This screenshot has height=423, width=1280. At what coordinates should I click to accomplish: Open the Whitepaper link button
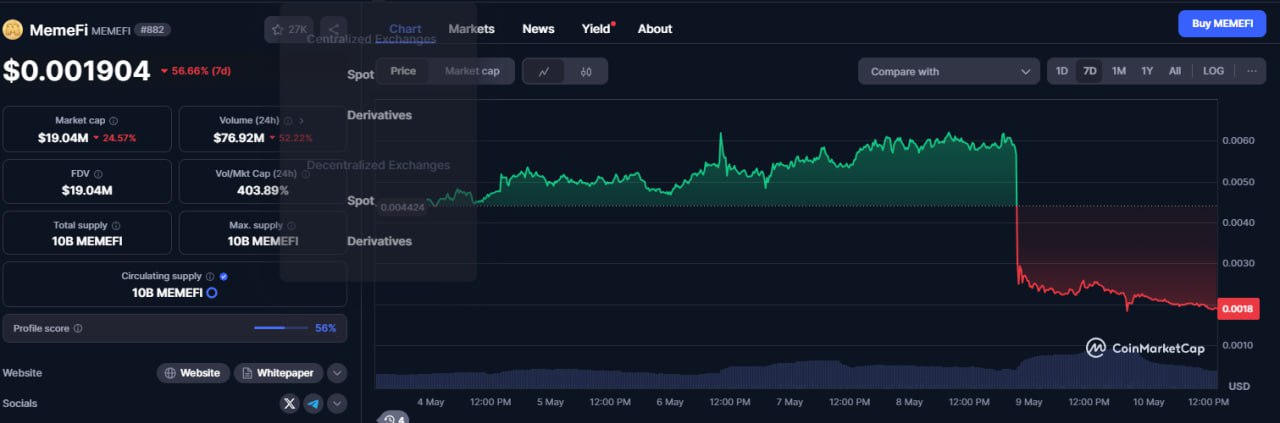coord(279,373)
